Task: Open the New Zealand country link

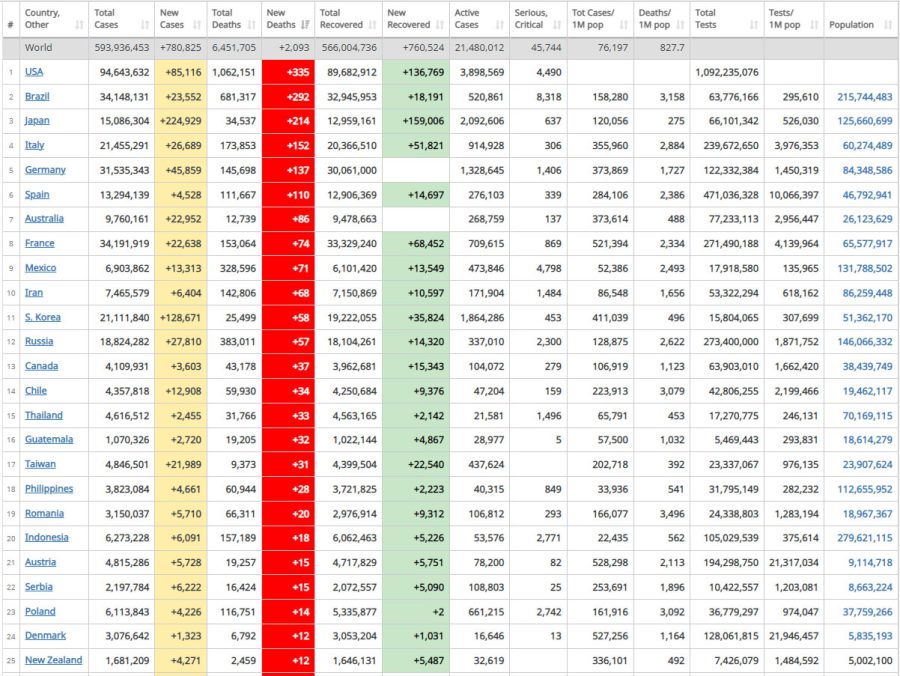Action: [x=53, y=661]
